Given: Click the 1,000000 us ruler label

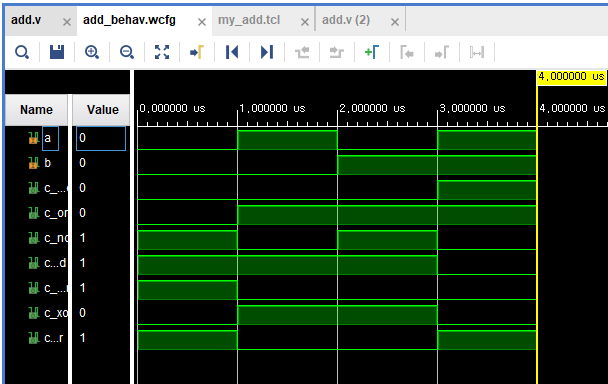Looking at the screenshot, I should click(272, 108).
